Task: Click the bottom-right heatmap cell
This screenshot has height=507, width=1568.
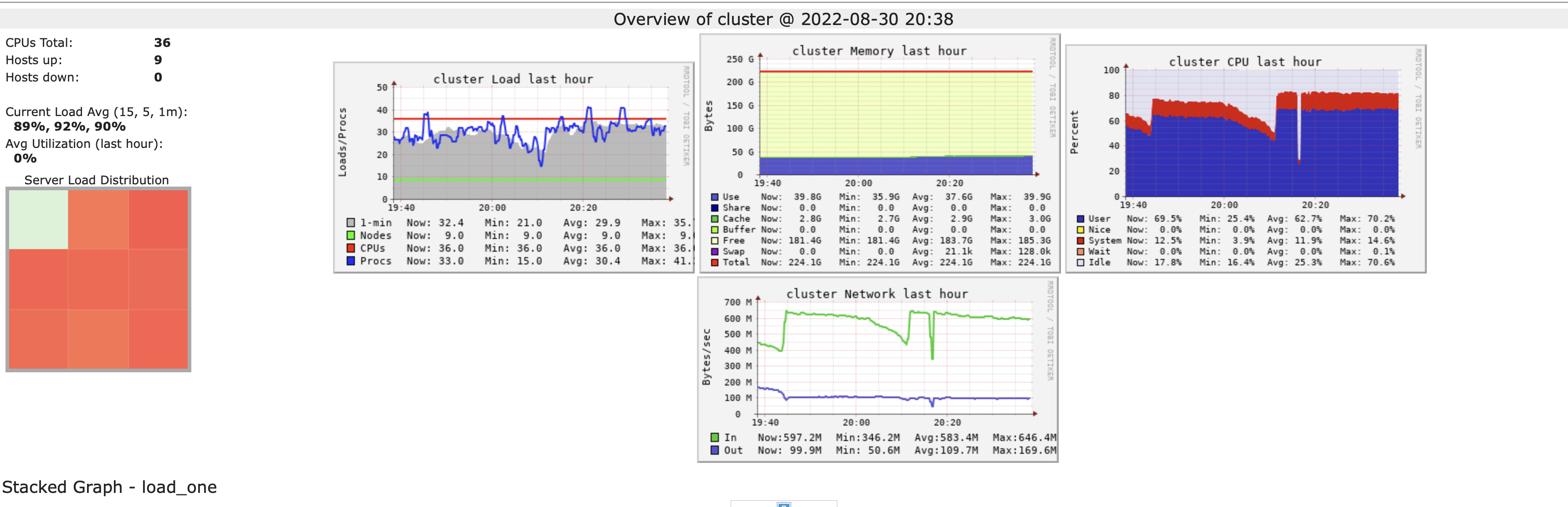Action: tap(158, 339)
